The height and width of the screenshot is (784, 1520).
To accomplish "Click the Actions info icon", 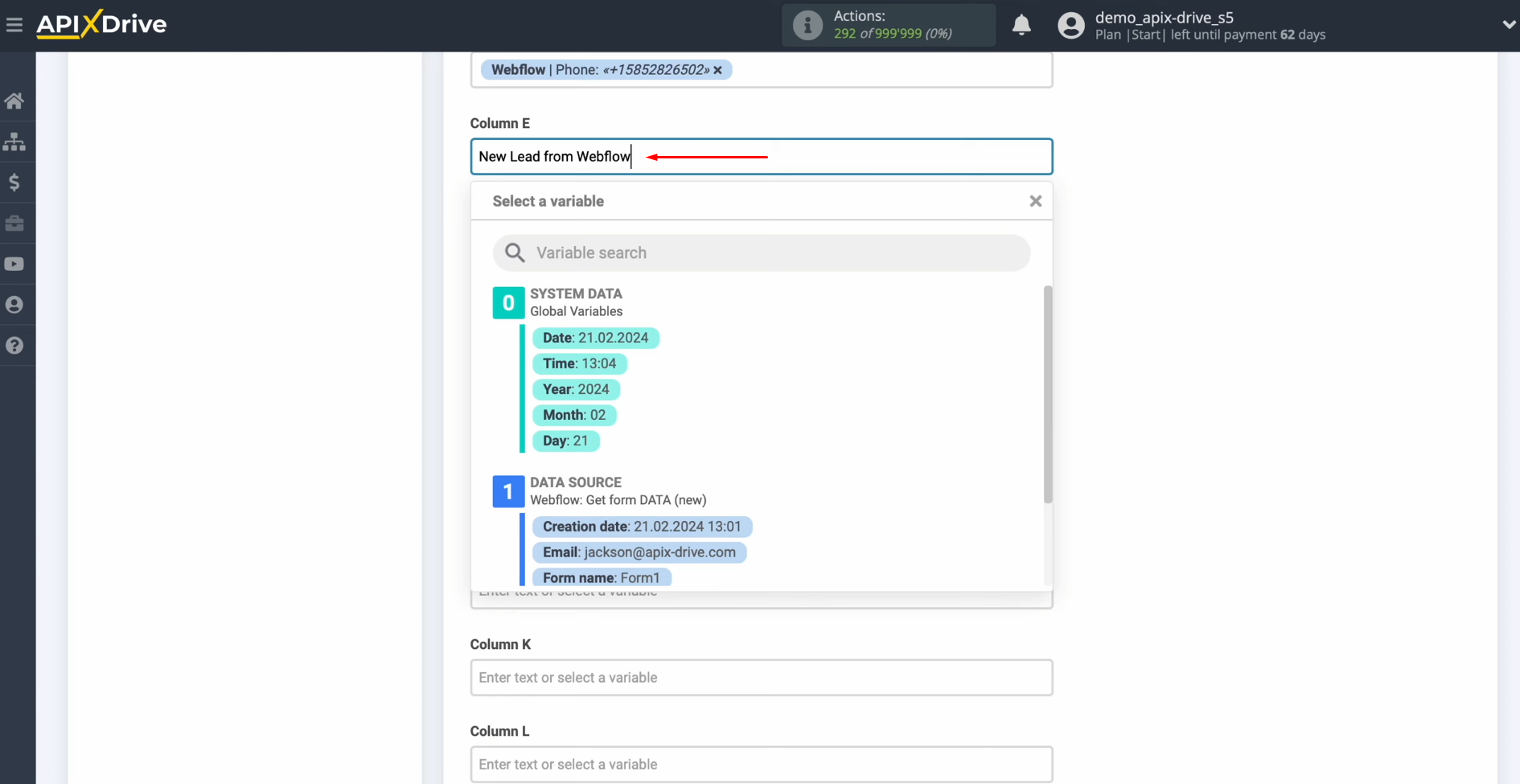I will [x=807, y=25].
